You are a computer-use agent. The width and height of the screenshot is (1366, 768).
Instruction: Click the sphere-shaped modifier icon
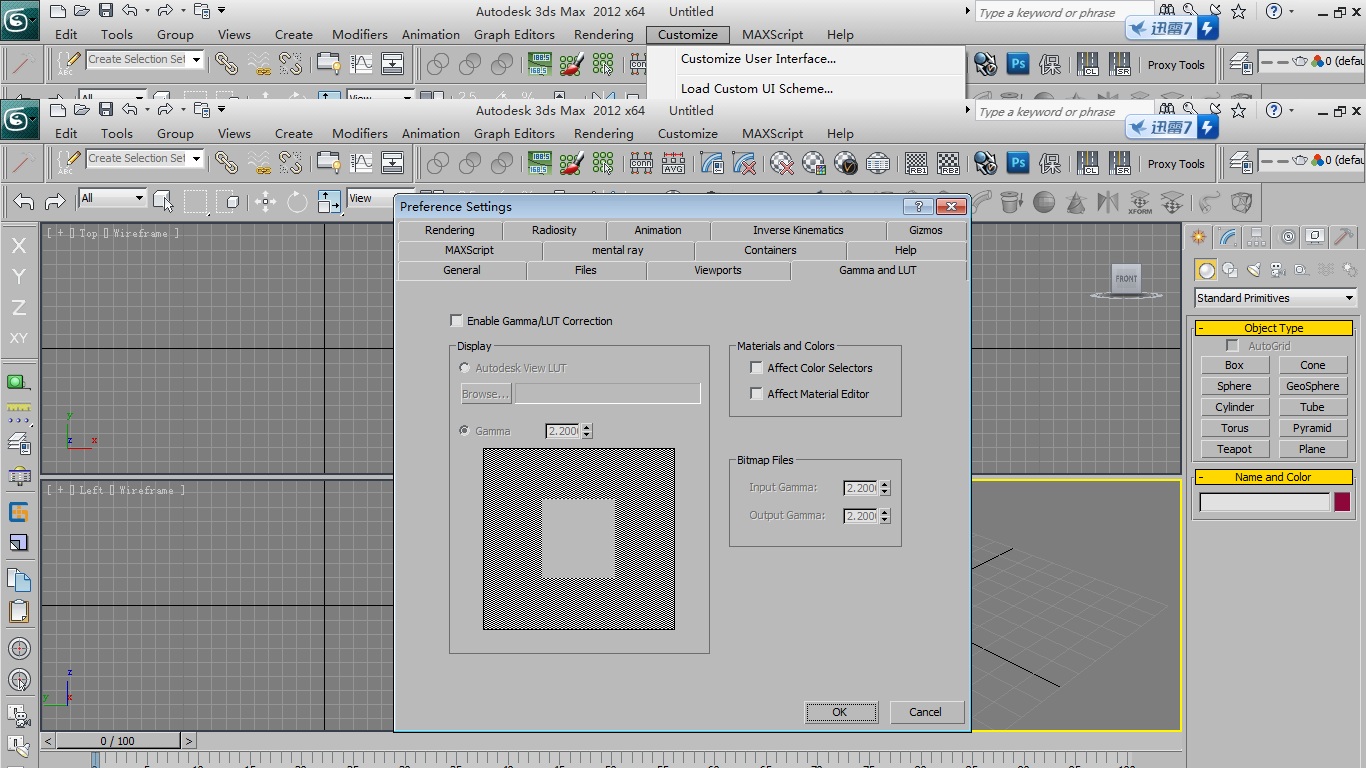pos(1044,203)
